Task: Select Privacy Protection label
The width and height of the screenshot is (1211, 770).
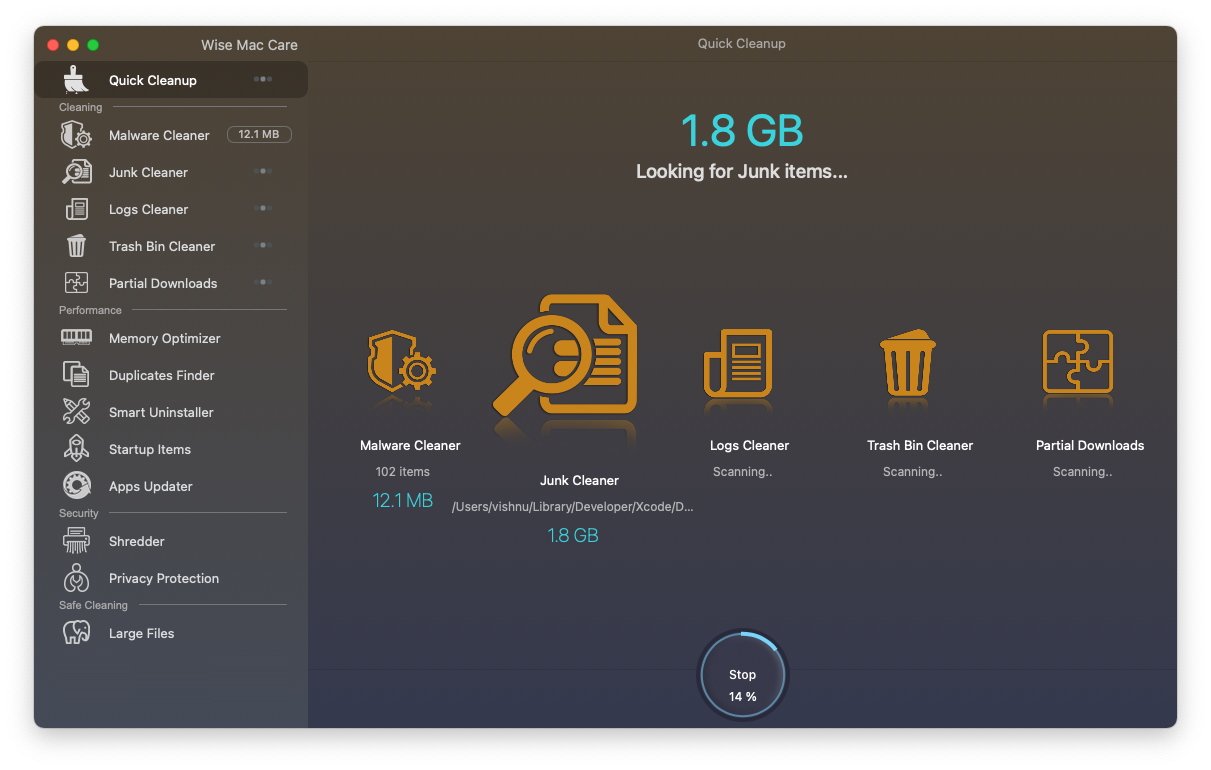Action: coord(164,578)
